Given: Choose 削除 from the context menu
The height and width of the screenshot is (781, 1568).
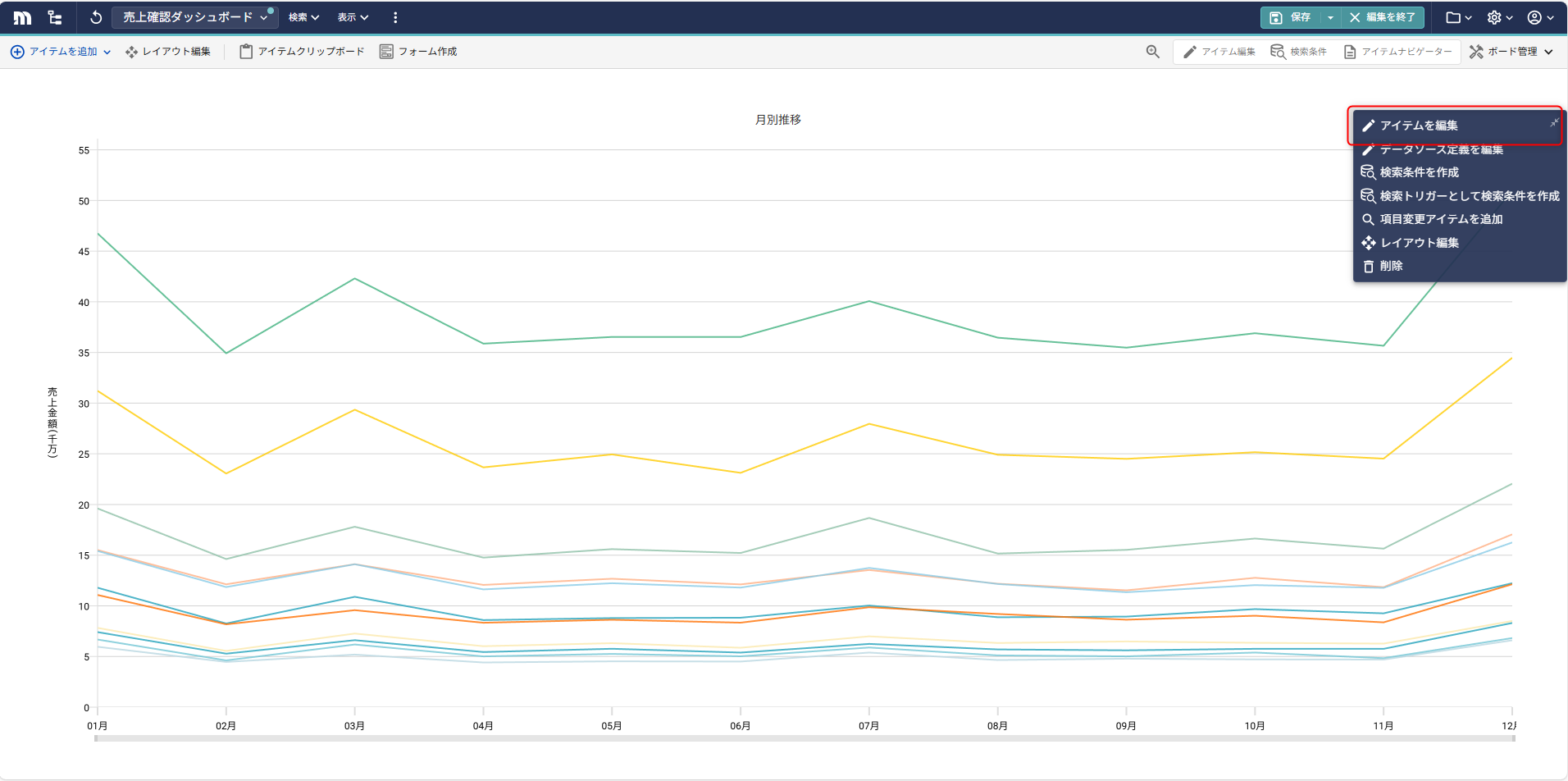Looking at the screenshot, I should (1391, 266).
